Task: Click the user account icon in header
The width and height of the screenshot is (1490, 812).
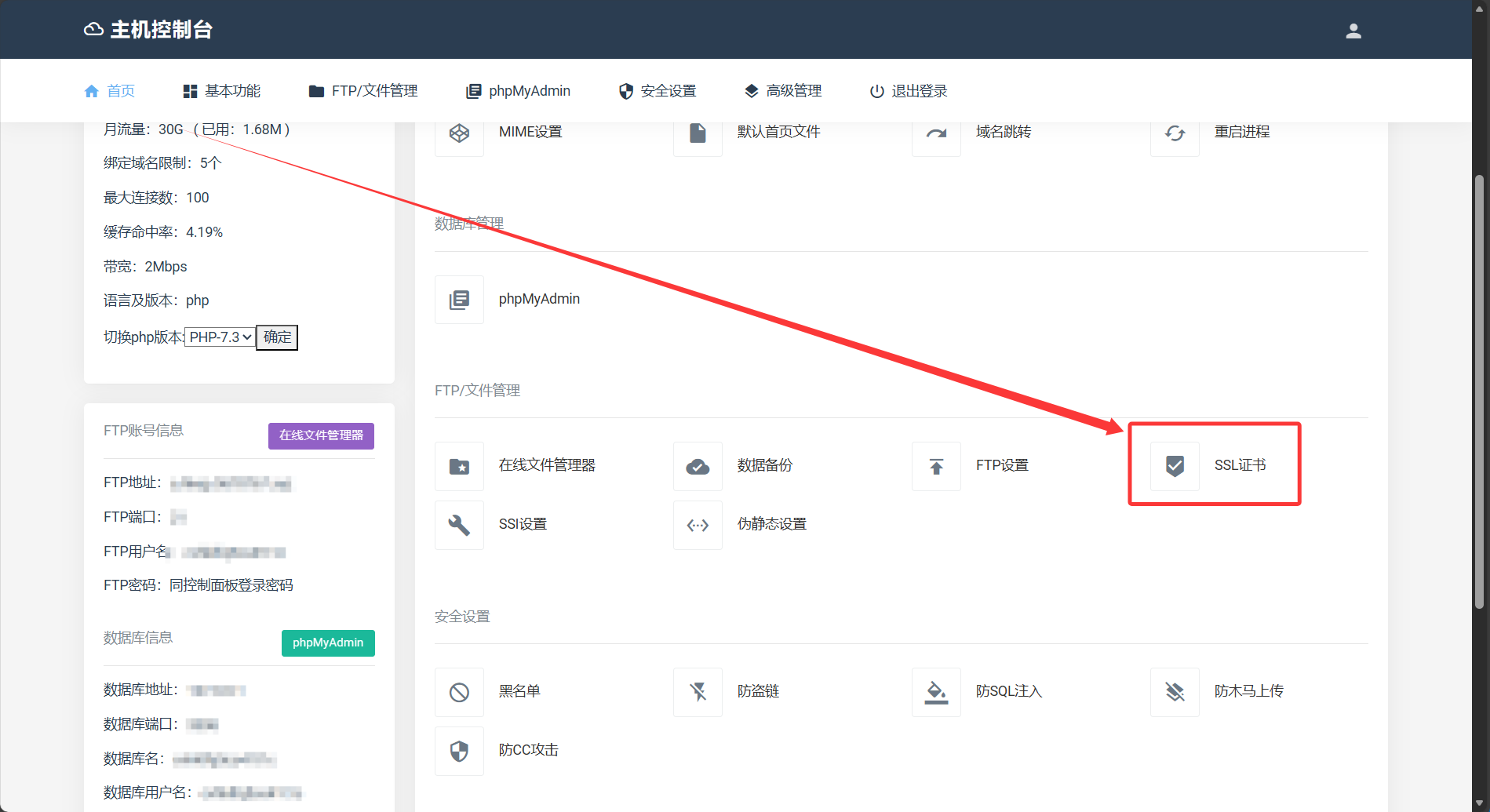Action: pos(1353,31)
